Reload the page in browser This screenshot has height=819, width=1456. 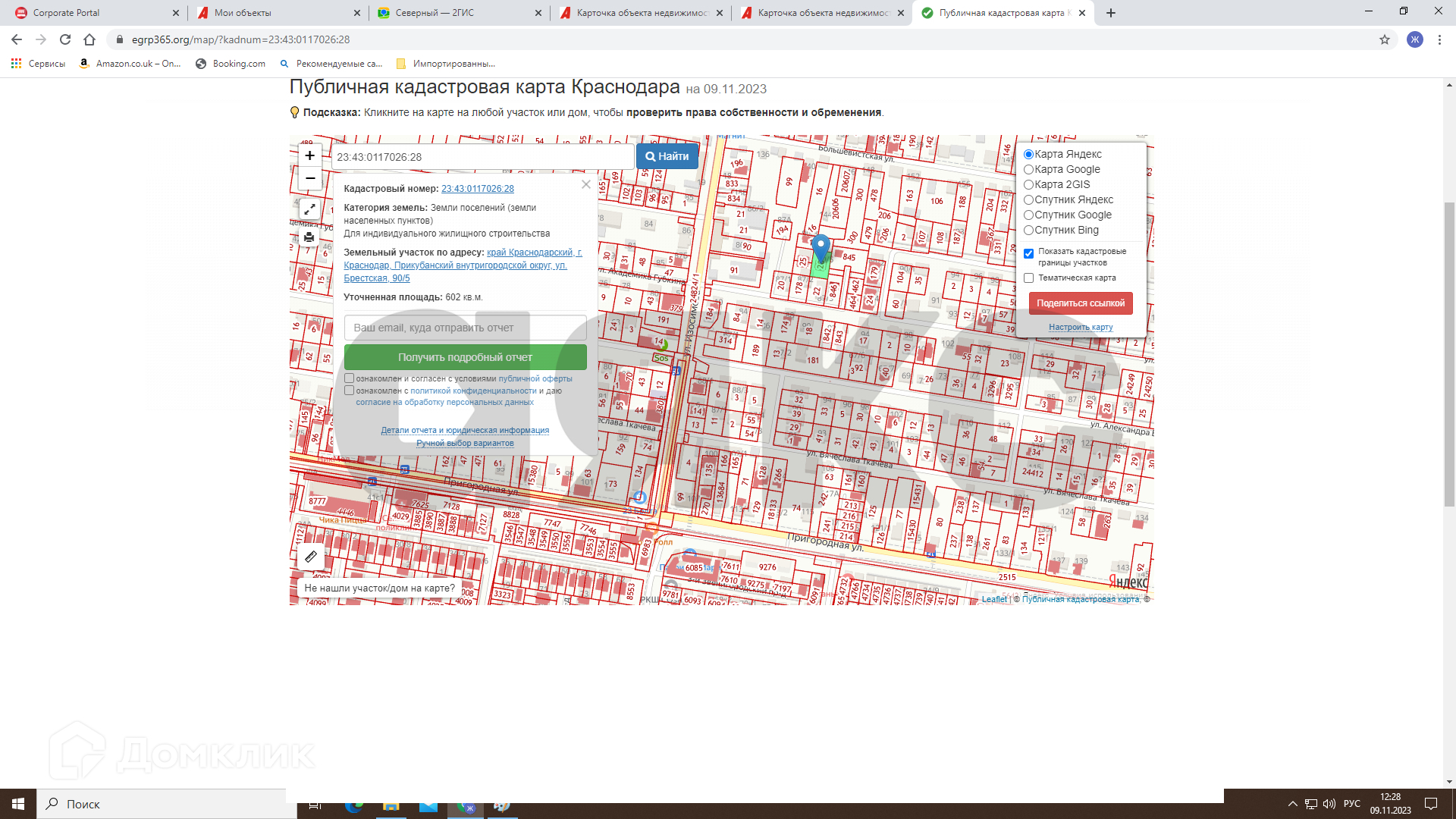point(65,39)
